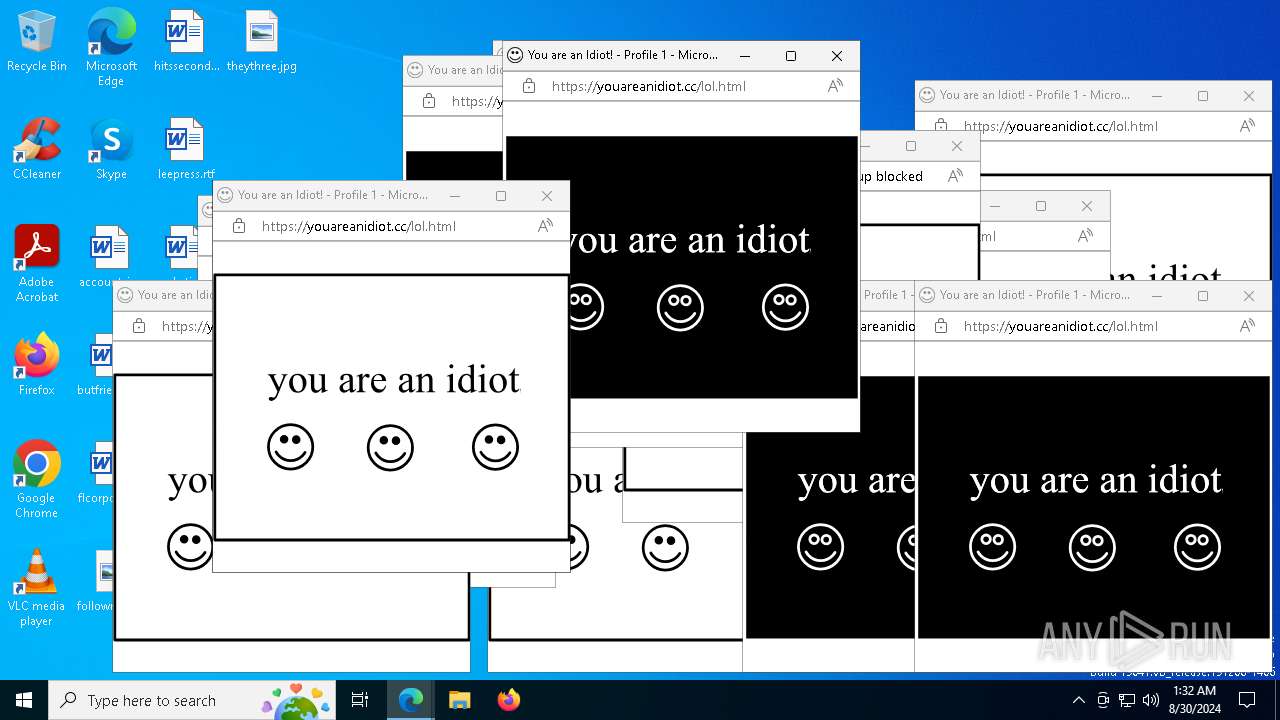
Task: Click the URL field in top-right Edge window
Action: [x=1060, y=126]
